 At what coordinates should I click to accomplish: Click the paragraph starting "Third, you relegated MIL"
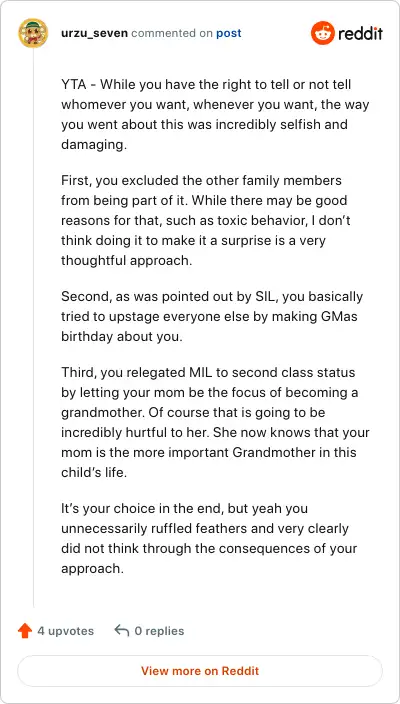click(x=215, y=422)
